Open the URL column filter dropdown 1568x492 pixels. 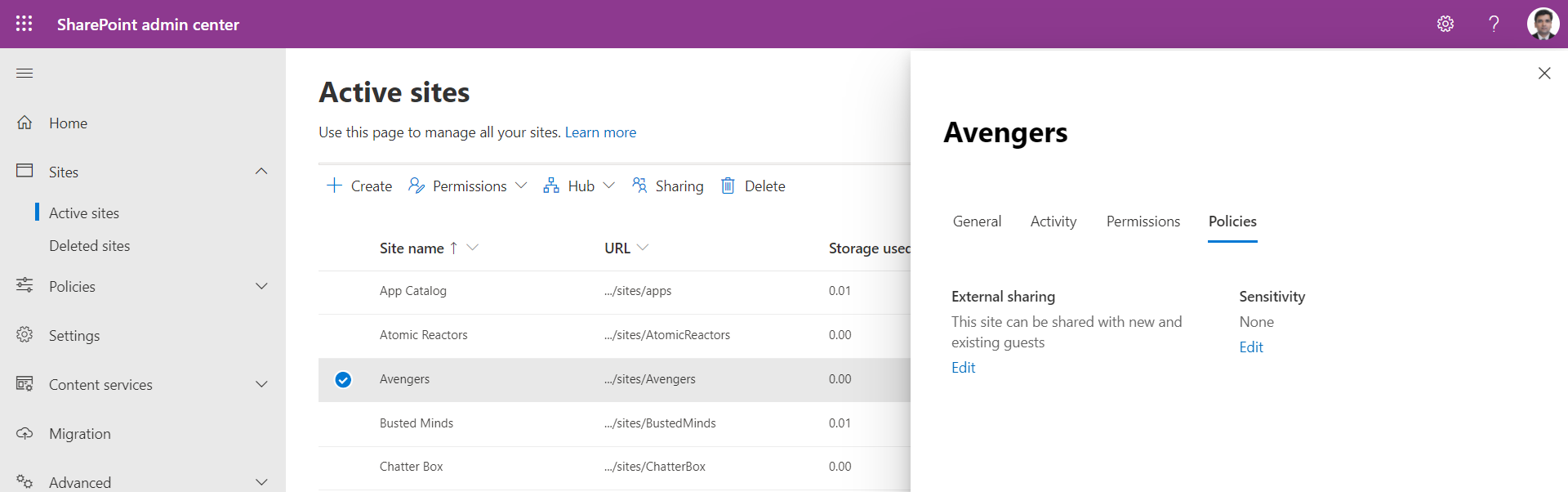[x=643, y=248]
